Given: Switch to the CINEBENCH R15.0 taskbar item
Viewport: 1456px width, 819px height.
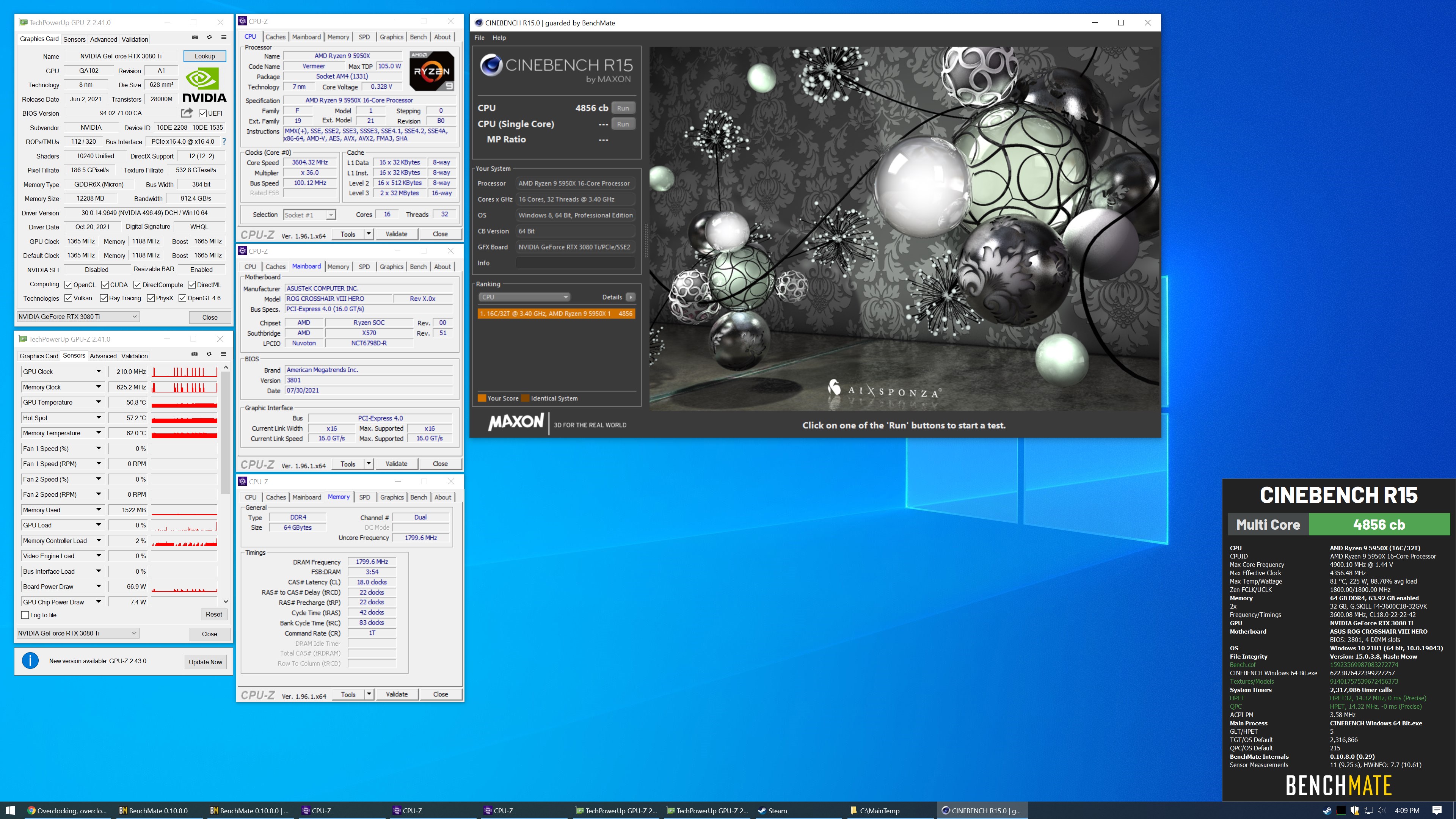Looking at the screenshot, I should [982, 811].
